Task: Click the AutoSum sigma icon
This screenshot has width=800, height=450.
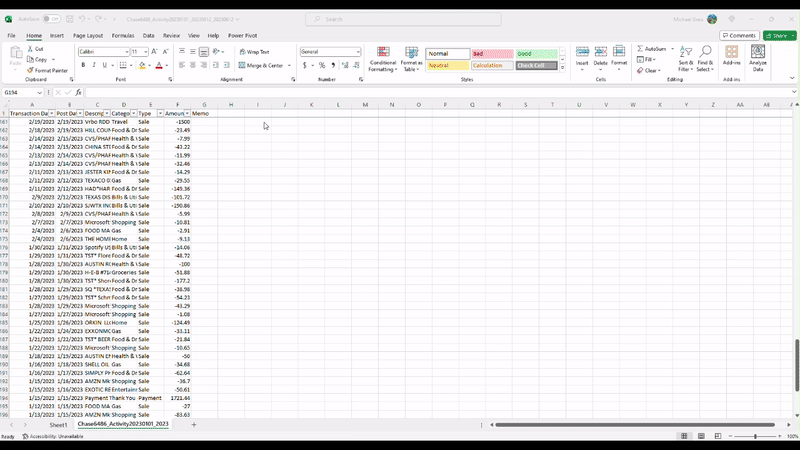Action: coord(640,48)
